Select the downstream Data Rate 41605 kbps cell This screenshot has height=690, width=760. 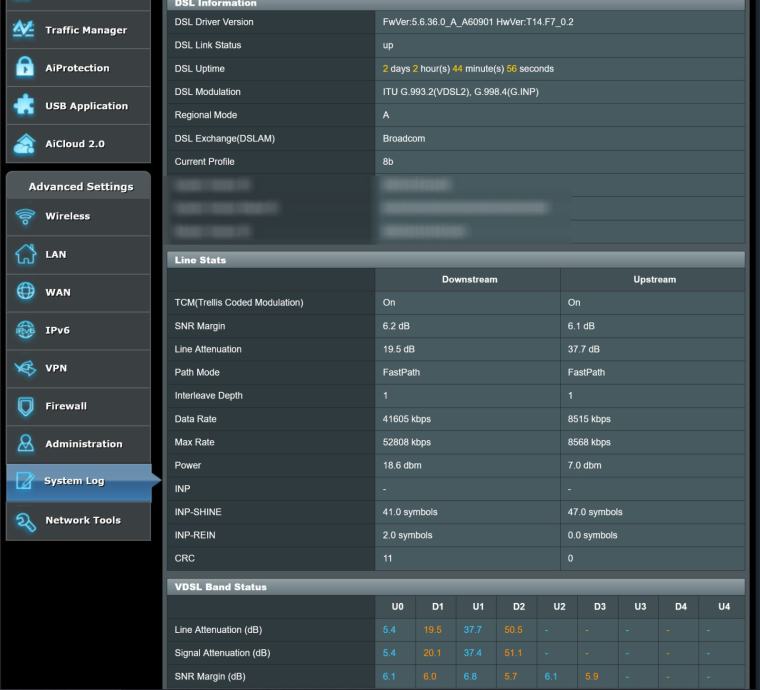pyautogui.click(x=407, y=420)
